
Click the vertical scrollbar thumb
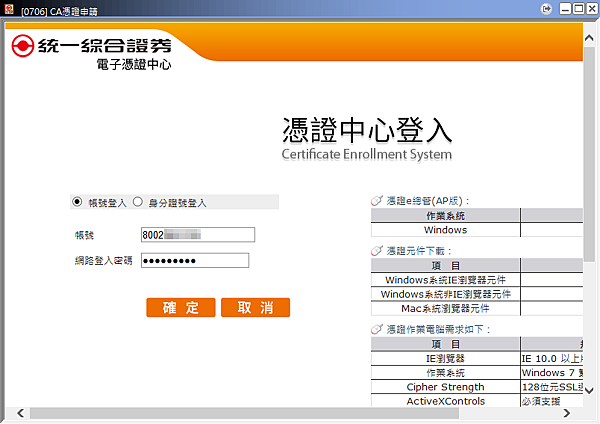tap(589, 153)
